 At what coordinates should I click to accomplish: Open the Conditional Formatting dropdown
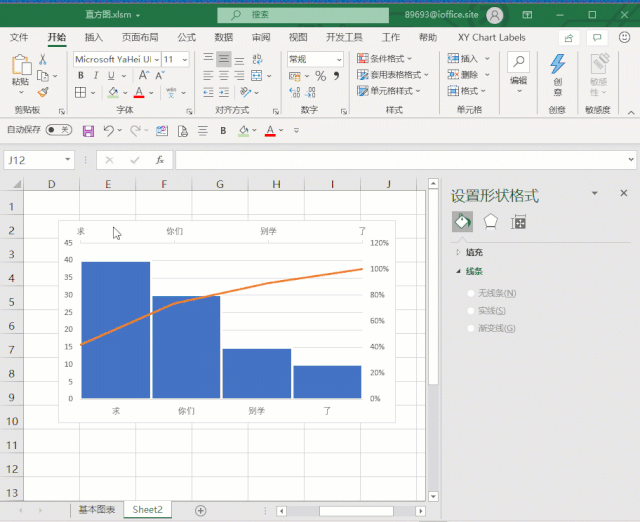[x=384, y=58]
